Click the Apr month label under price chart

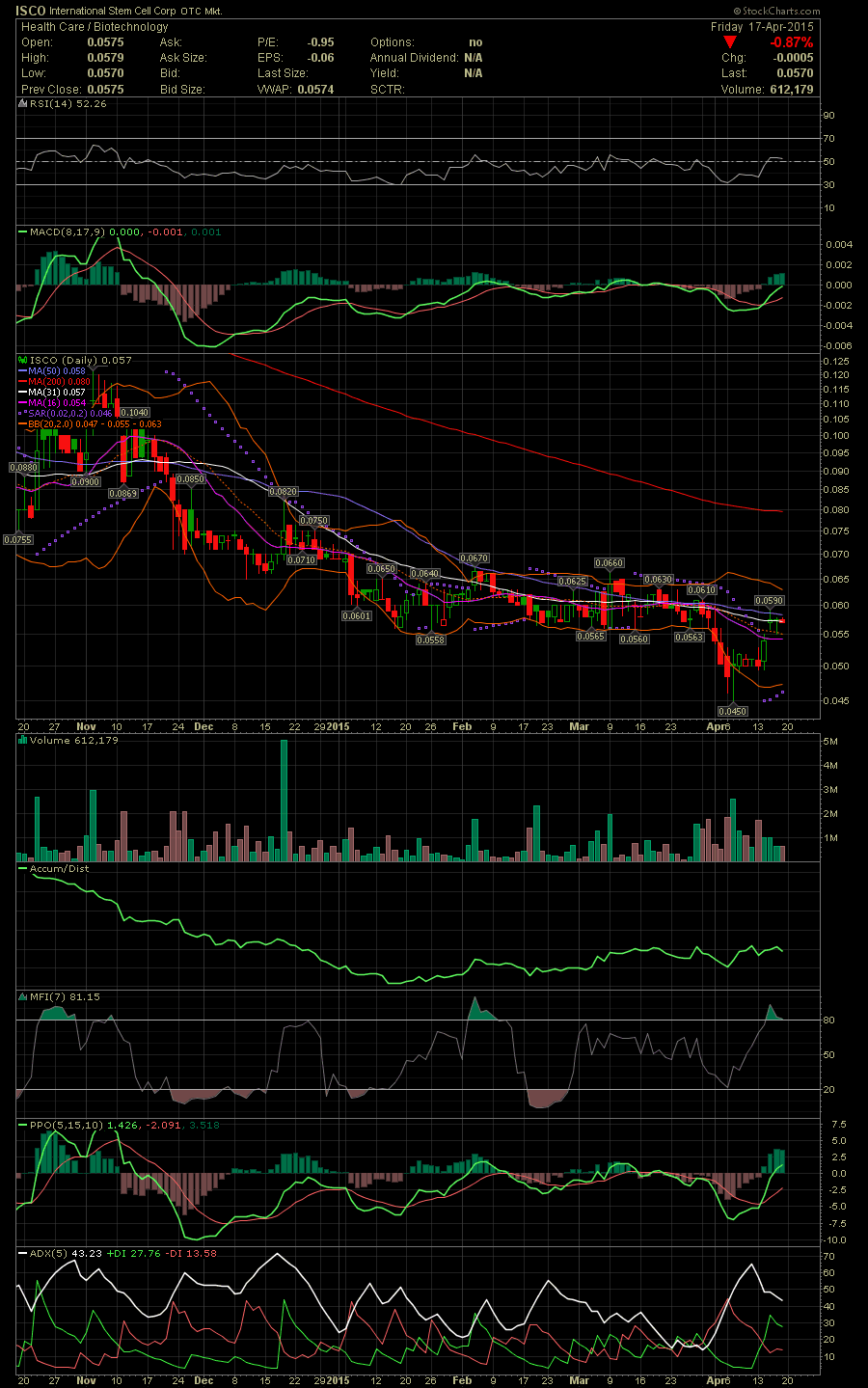click(716, 726)
